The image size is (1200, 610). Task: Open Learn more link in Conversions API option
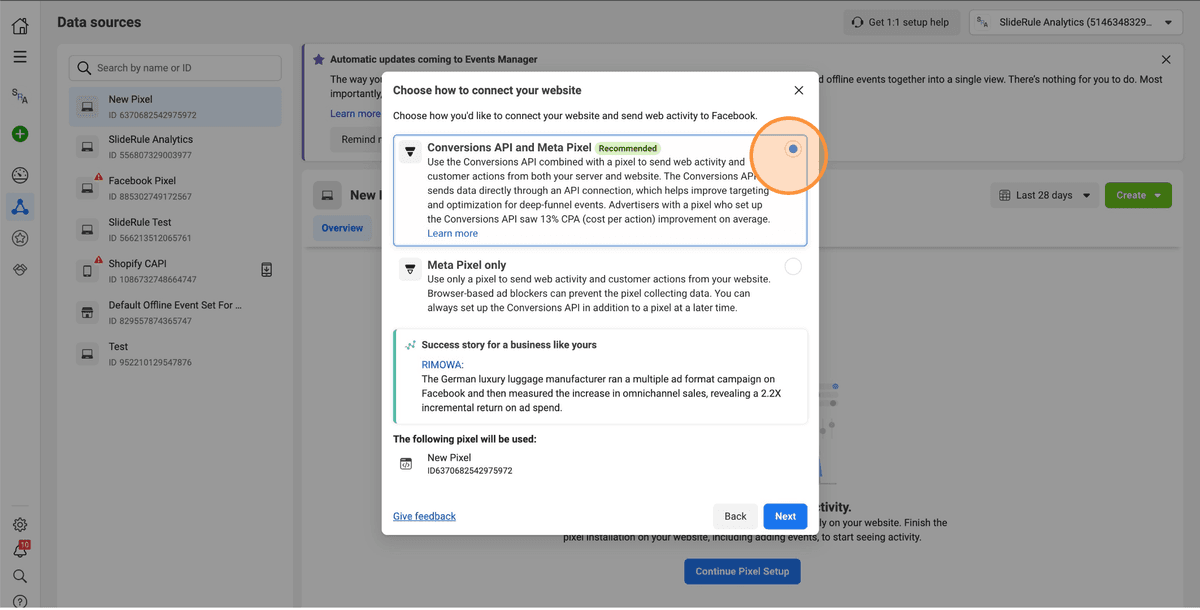(452, 233)
